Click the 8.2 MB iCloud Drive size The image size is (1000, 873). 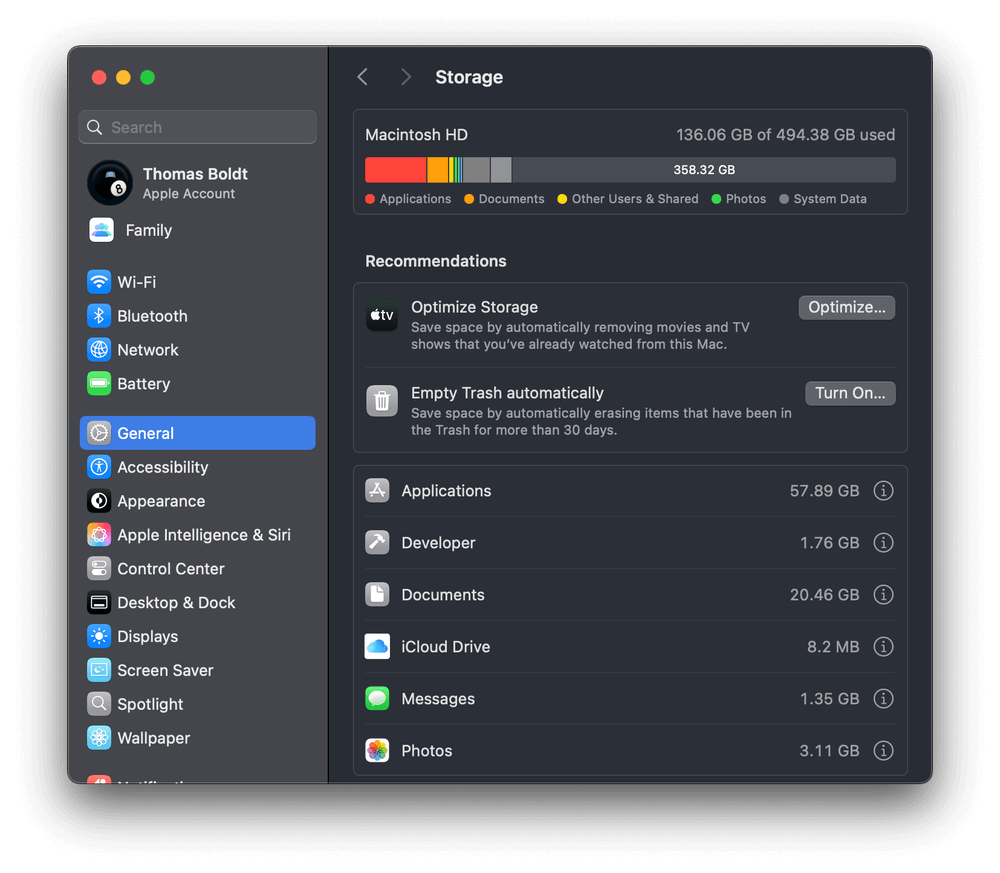pyautogui.click(x=833, y=647)
